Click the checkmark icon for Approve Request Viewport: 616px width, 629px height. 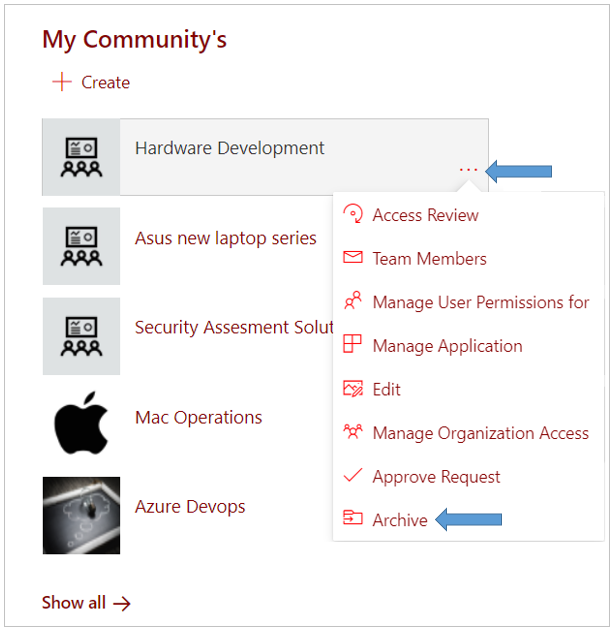click(353, 475)
